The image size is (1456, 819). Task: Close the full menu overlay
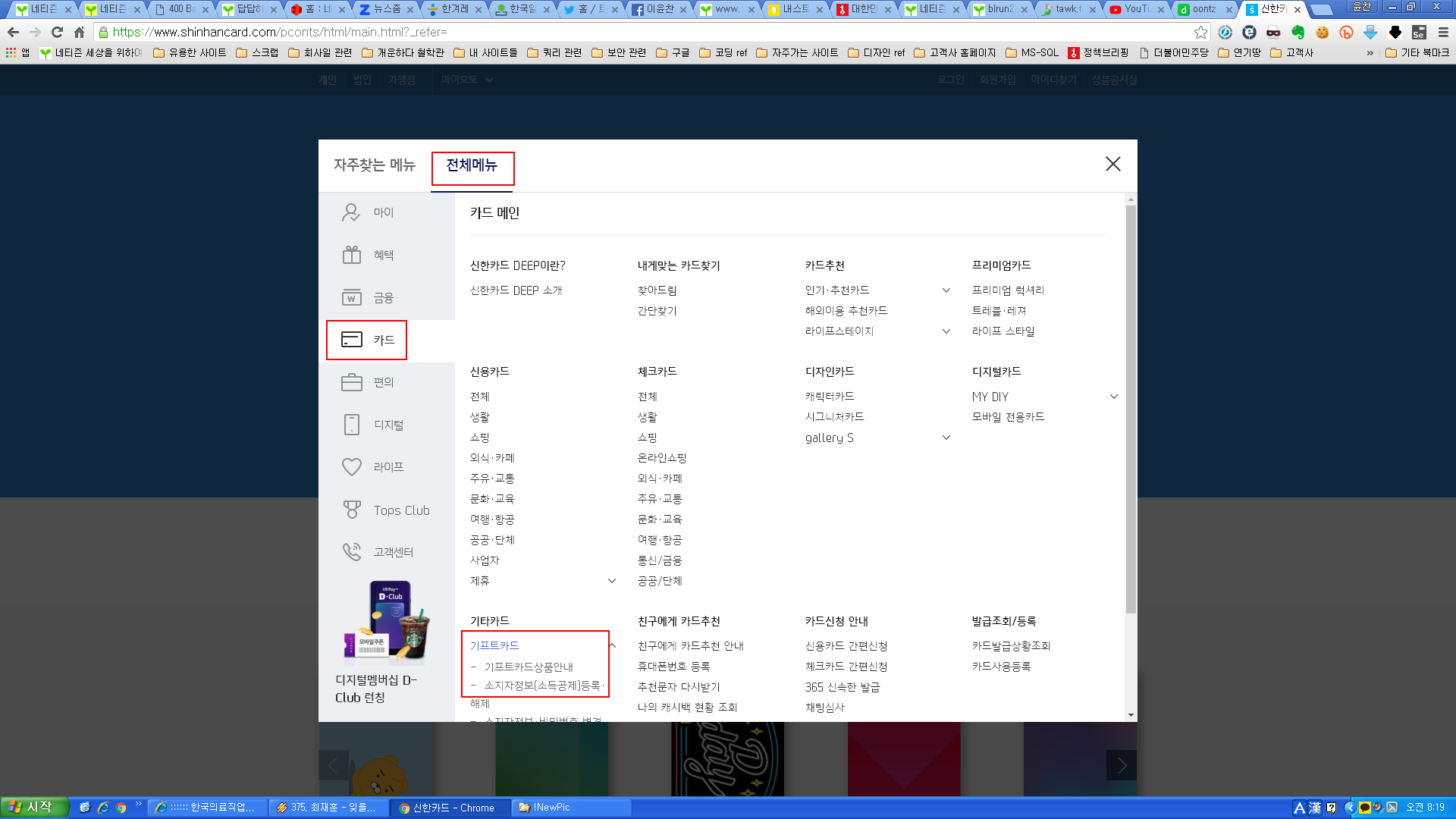coord(1112,164)
